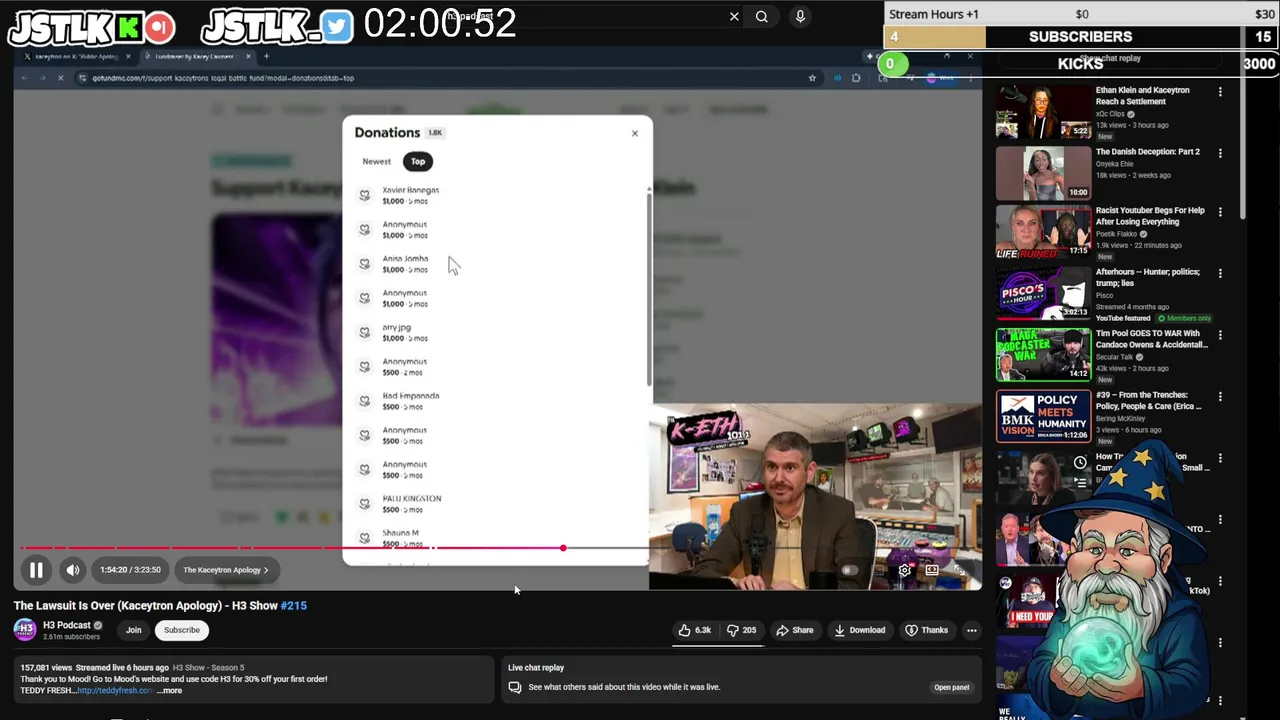Open options menu for Ethan Klein settlement video
The height and width of the screenshot is (720, 1280).
tap(1220, 92)
